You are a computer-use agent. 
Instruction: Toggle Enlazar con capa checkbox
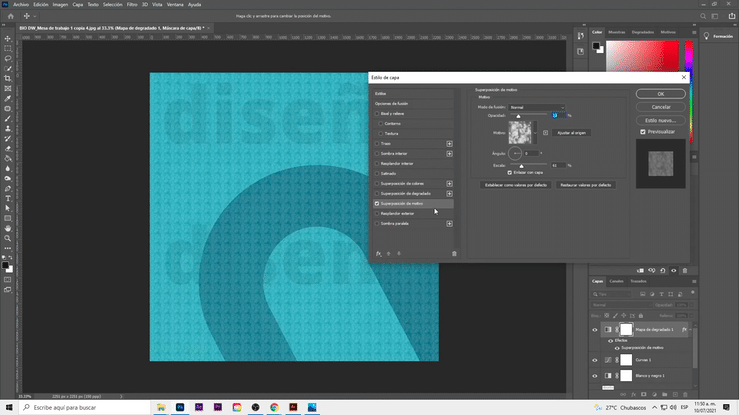[509, 172]
